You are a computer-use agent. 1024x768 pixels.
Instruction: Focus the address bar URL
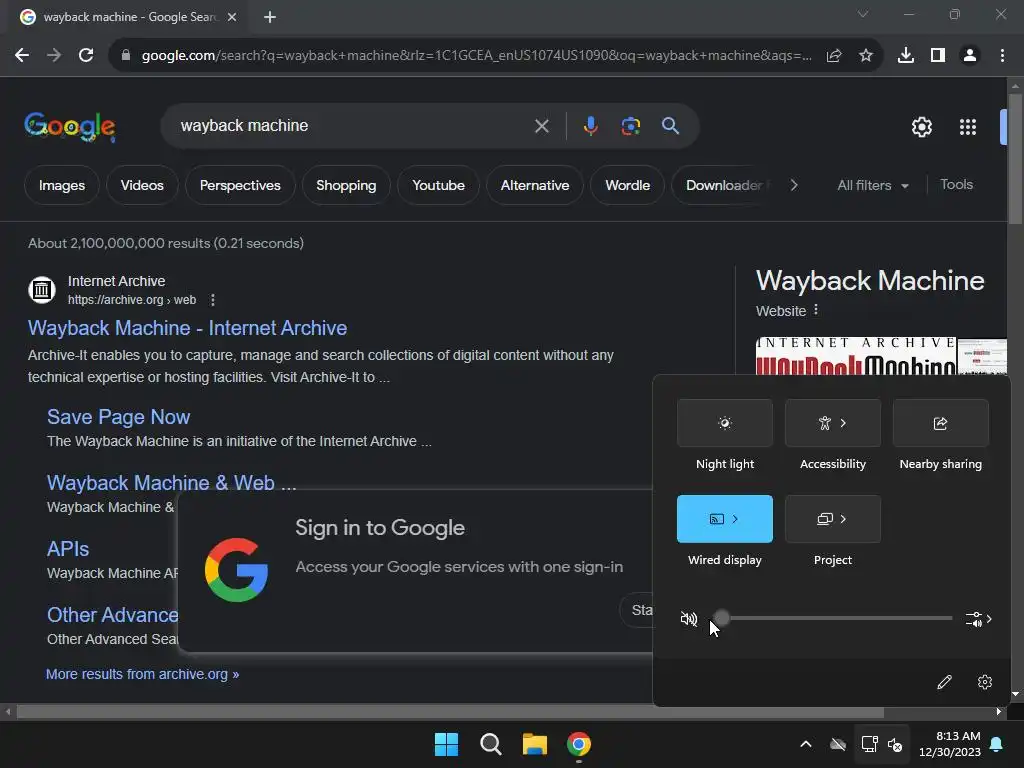[477, 56]
